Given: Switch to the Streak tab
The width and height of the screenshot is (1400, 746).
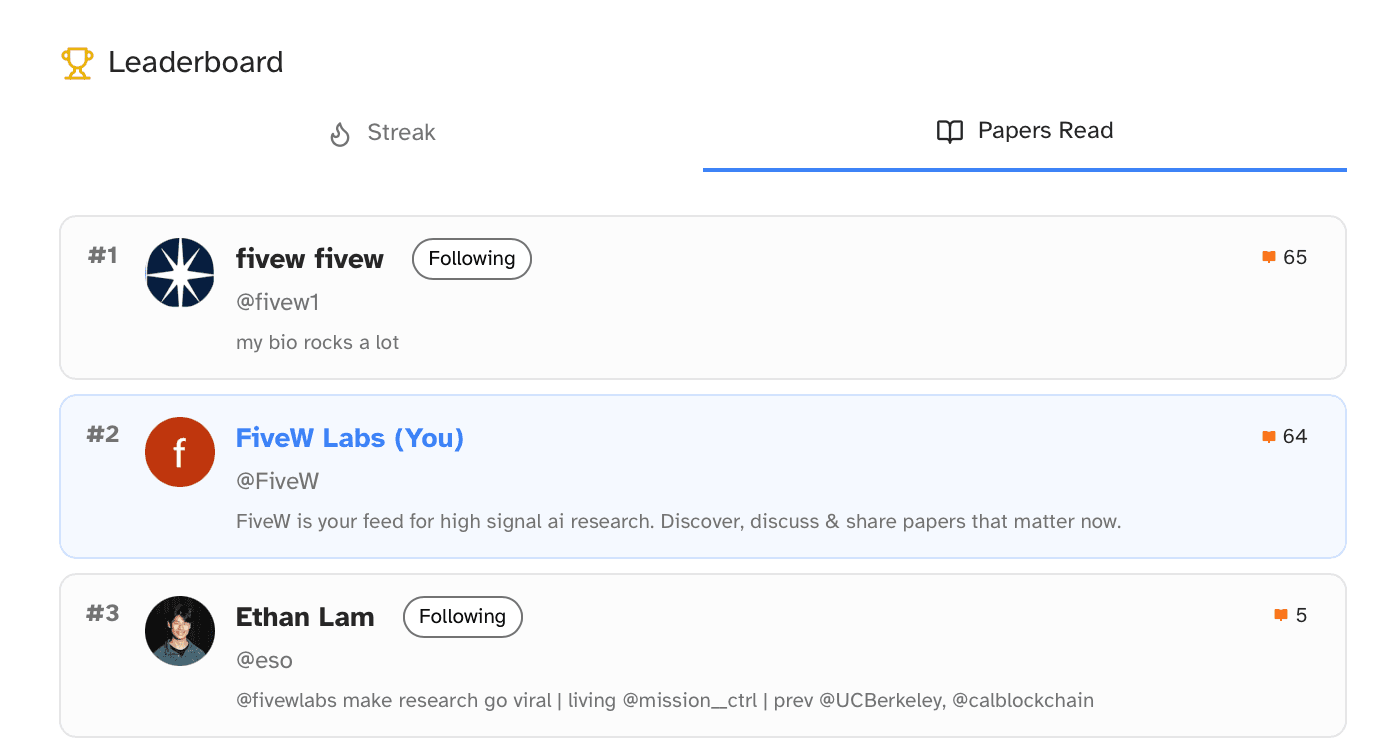Looking at the screenshot, I should (381, 132).
